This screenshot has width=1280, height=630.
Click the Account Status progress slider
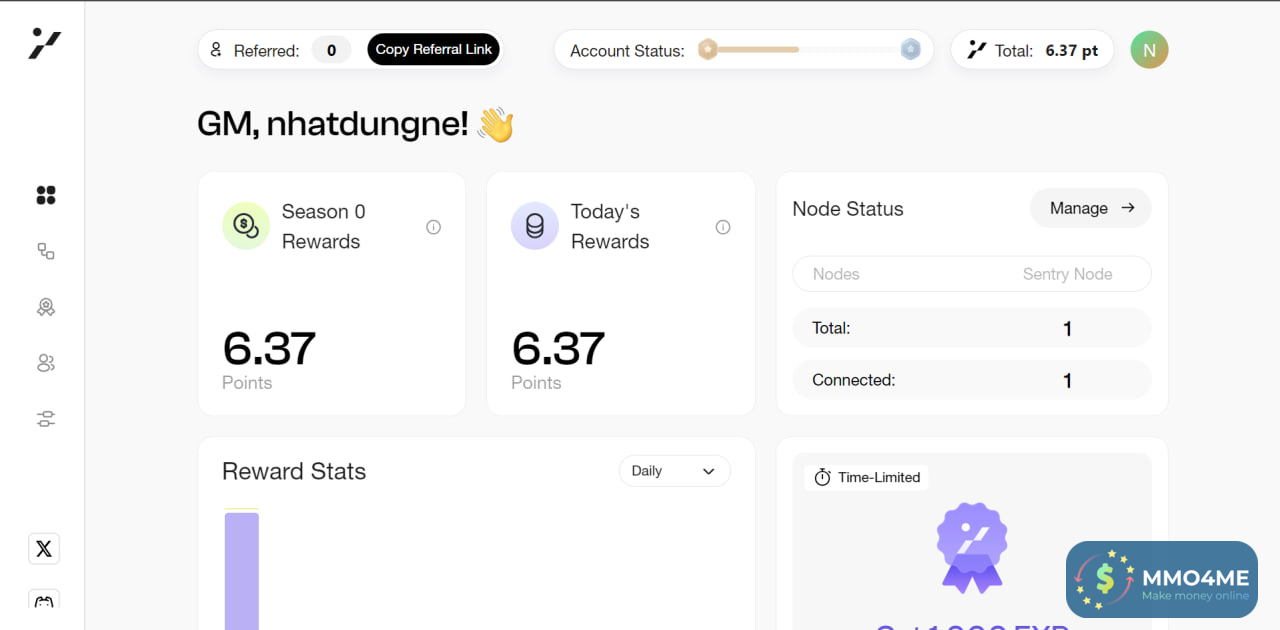[808, 49]
